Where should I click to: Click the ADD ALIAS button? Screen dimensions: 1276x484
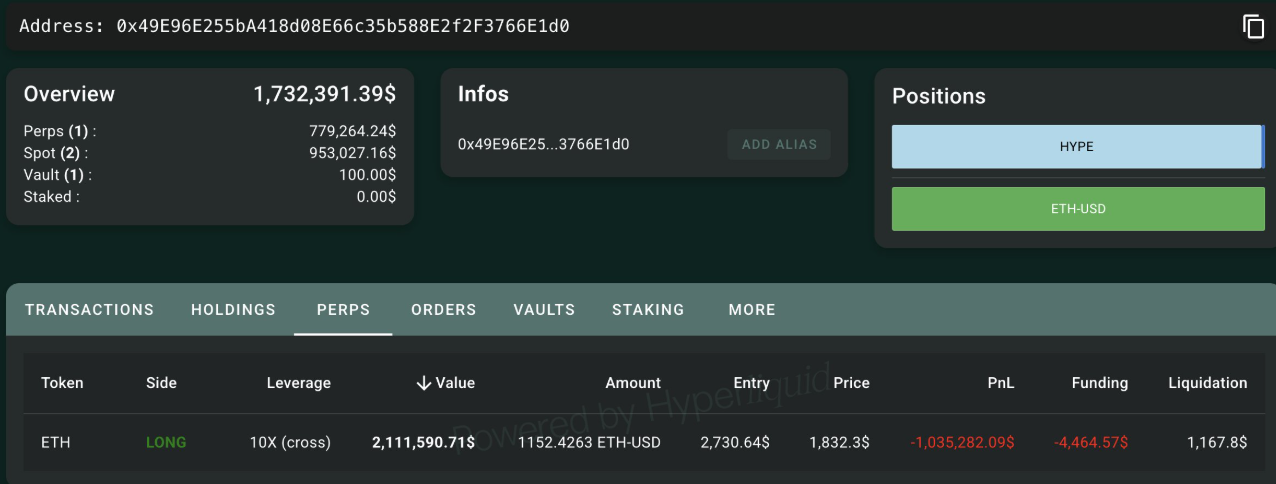pyautogui.click(x=779, y=144)
